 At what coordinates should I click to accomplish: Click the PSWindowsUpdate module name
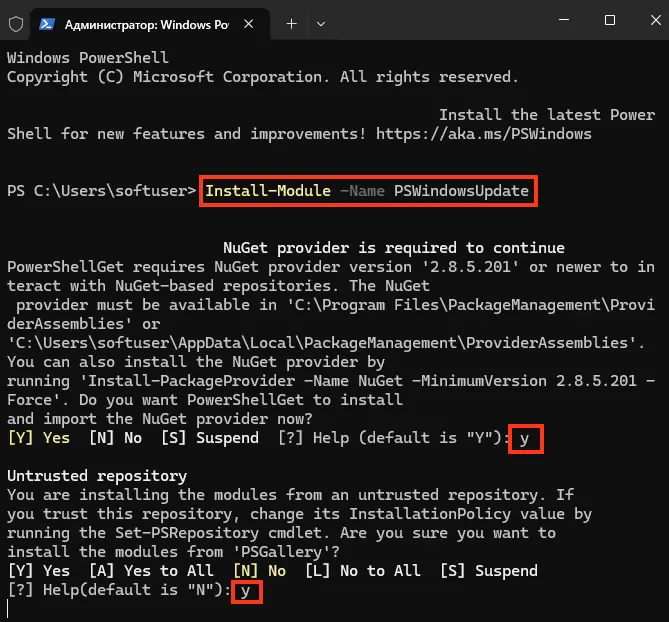click(461, 191)
